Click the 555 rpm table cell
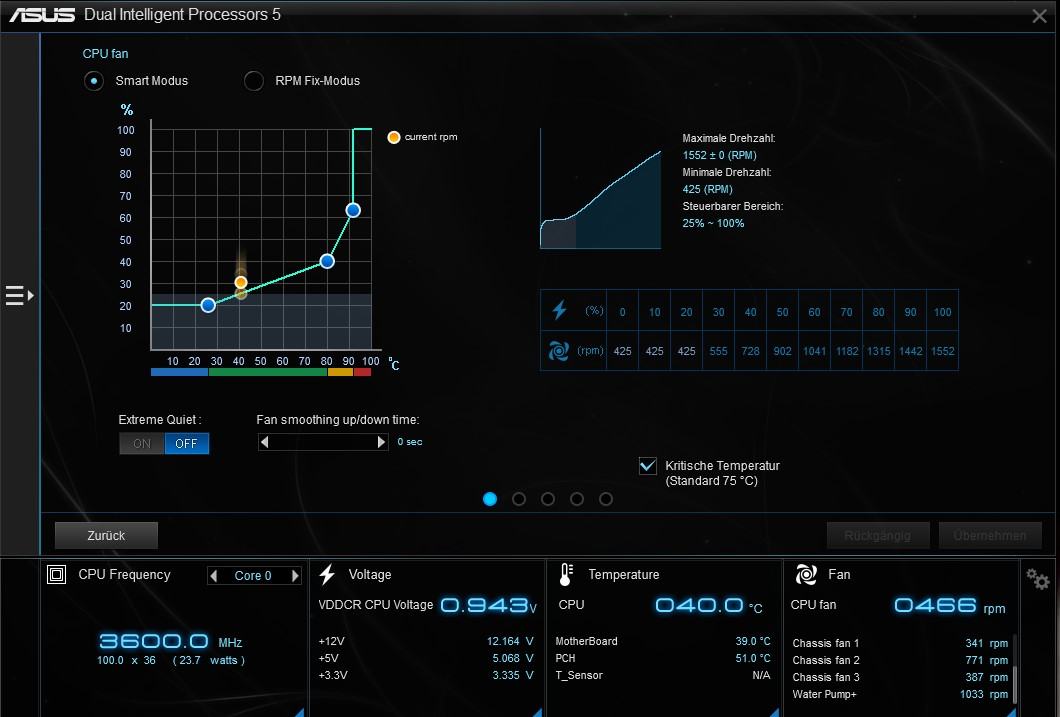Screen dimensions: 1060x717 pyautogui.click(x=719, y=351)
